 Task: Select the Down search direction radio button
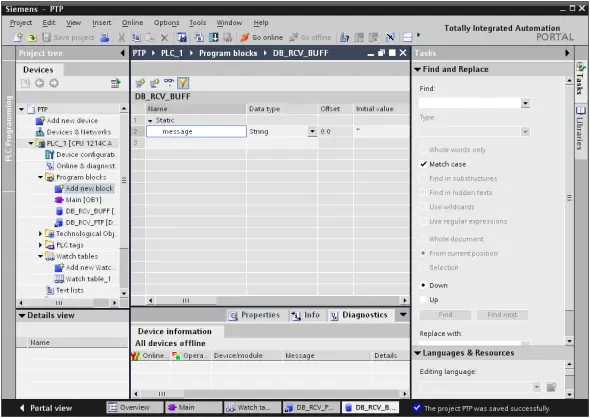pyautogui.click(x=423, y=285)
